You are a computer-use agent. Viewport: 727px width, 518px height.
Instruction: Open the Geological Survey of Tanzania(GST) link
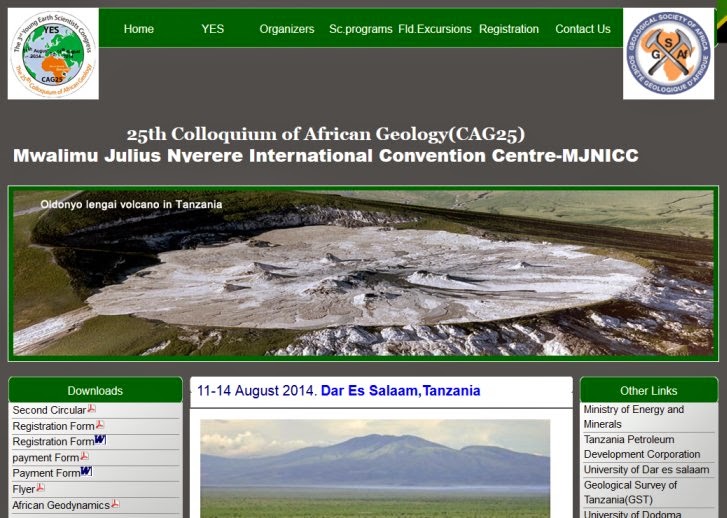coord(630,492)
